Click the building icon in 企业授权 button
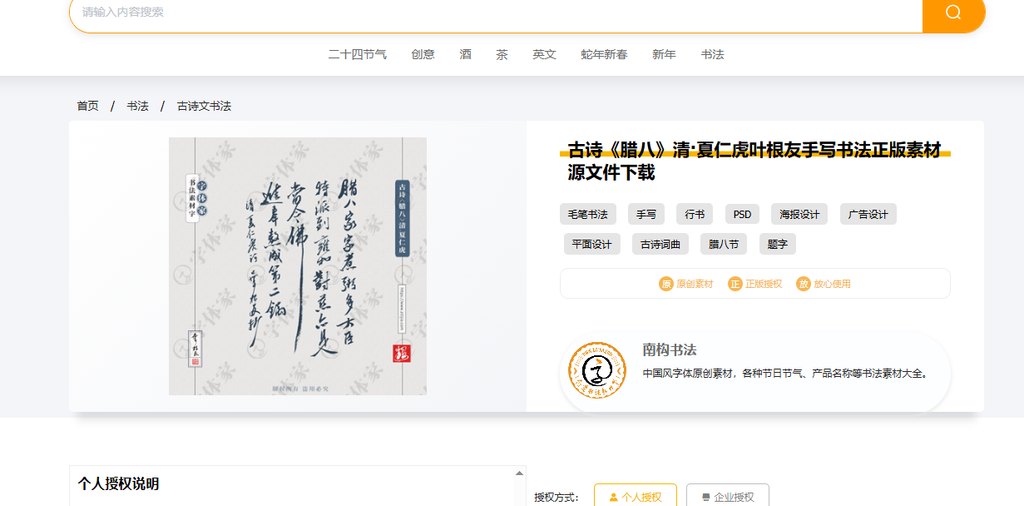 pyautogui.click(x=705, y=497)
